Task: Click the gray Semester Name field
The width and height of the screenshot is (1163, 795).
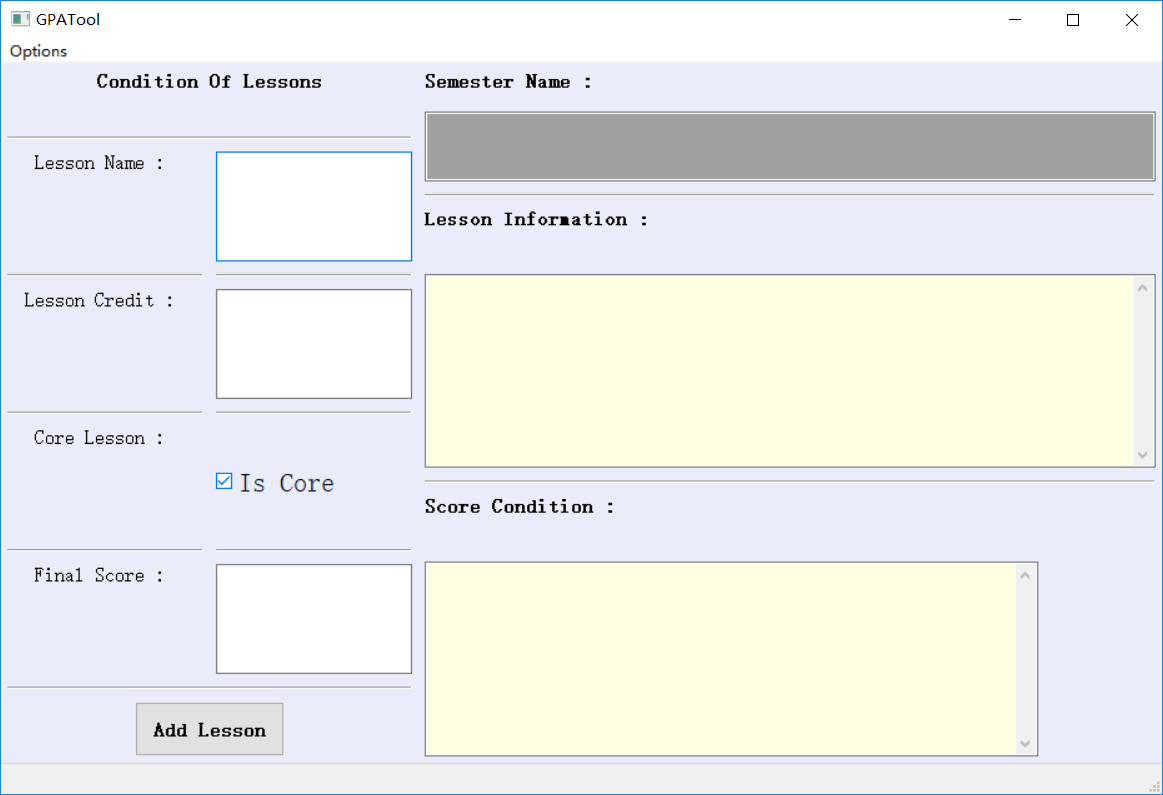Action: coord(790,146)
